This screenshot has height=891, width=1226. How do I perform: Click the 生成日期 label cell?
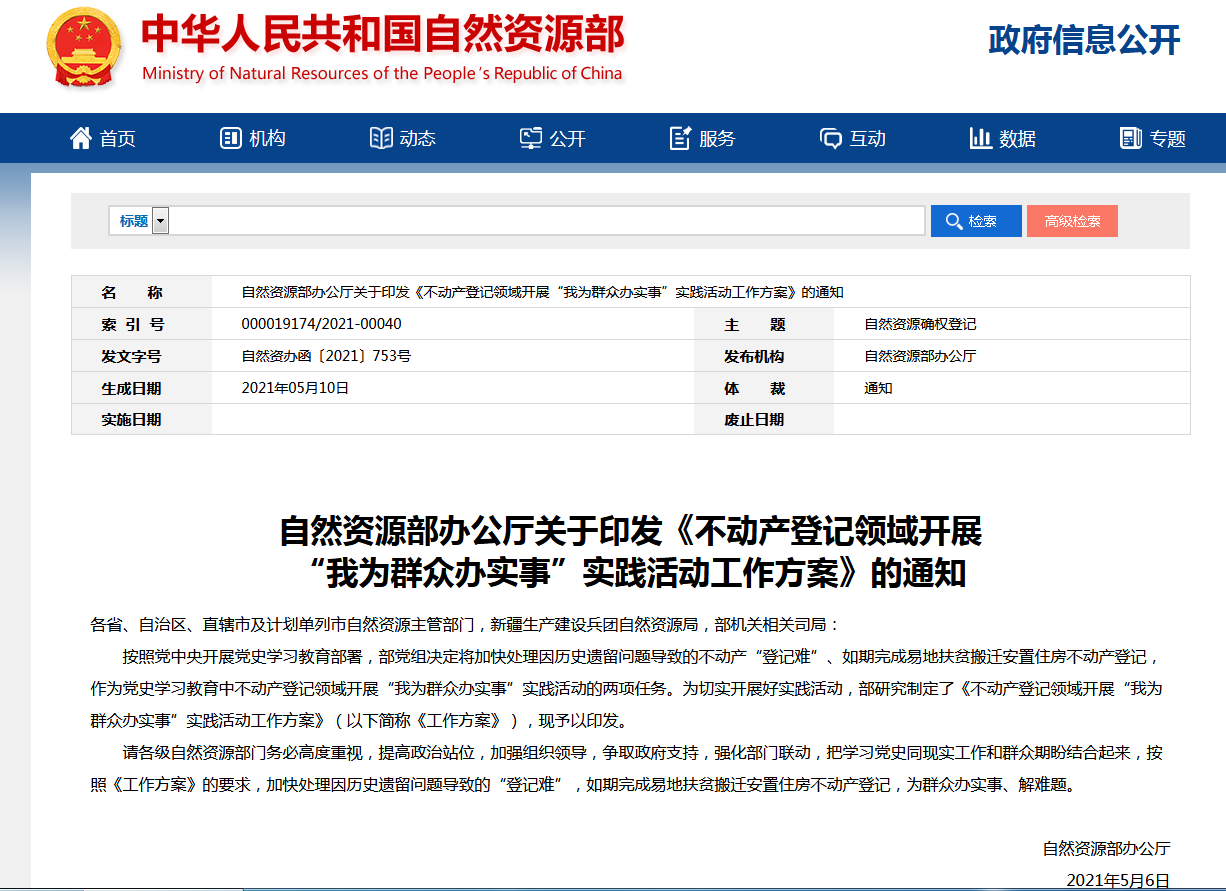(142, 388)
